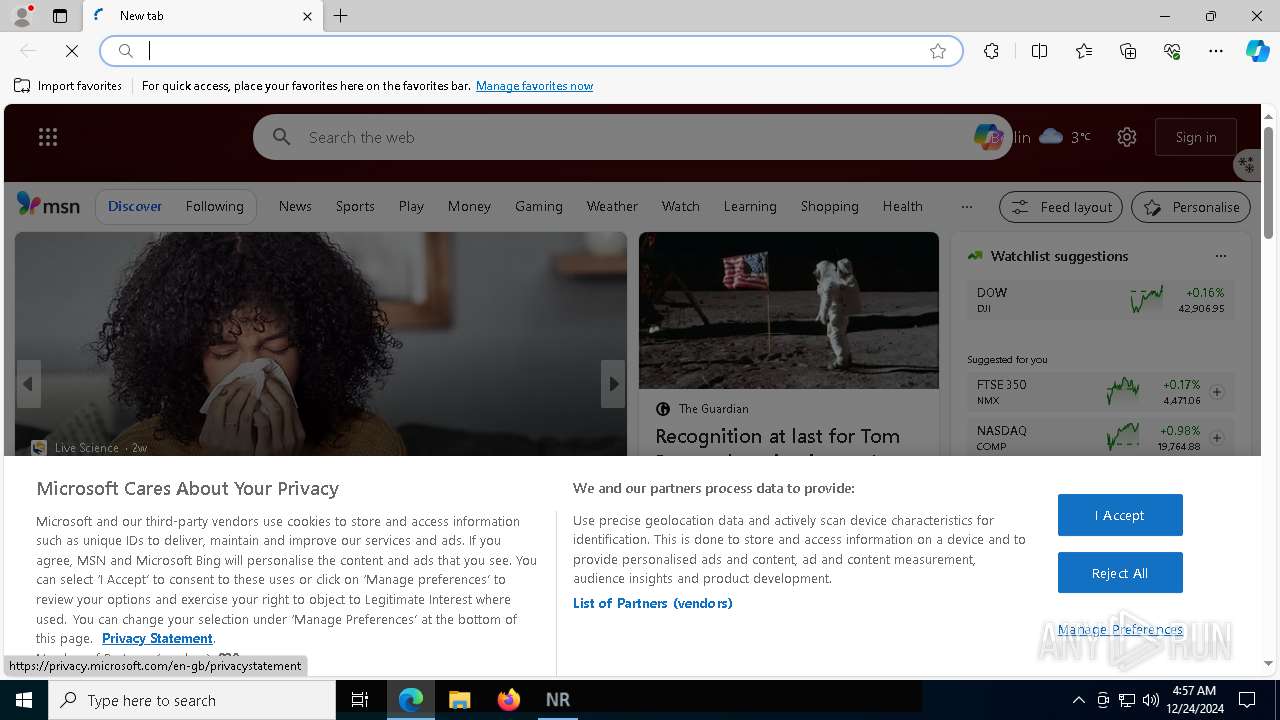Launch Firefox from taskbar
Screen dimensions: 1280x720
pos(509,700)
